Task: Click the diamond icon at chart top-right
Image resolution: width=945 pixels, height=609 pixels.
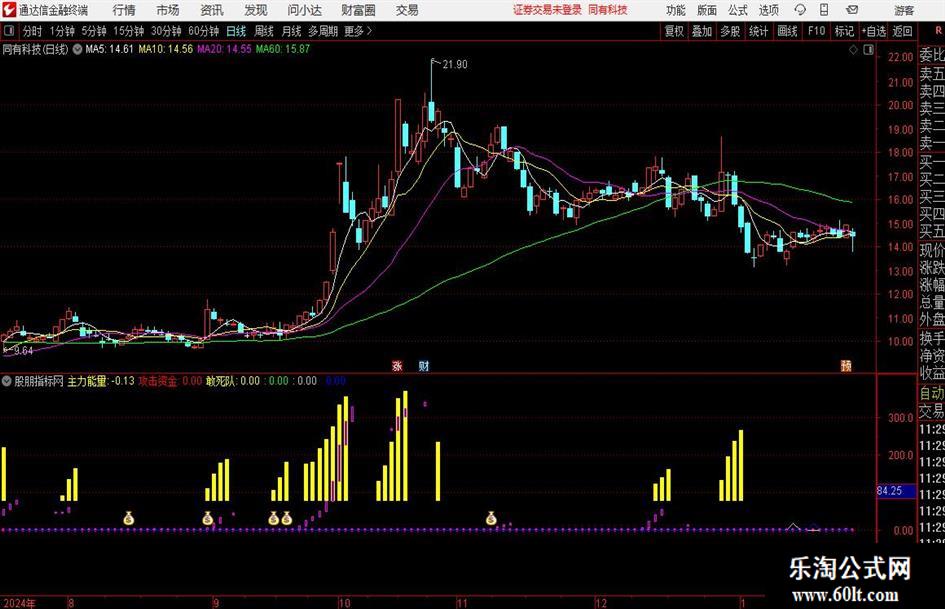Action: point(853,50)
